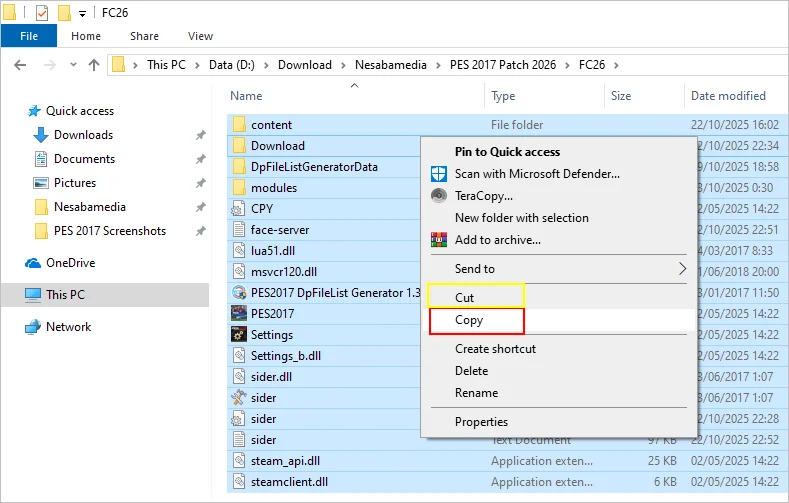Click the New folder quick access toolbar icon
789x503 pixels.
click(x=64, y=13)
